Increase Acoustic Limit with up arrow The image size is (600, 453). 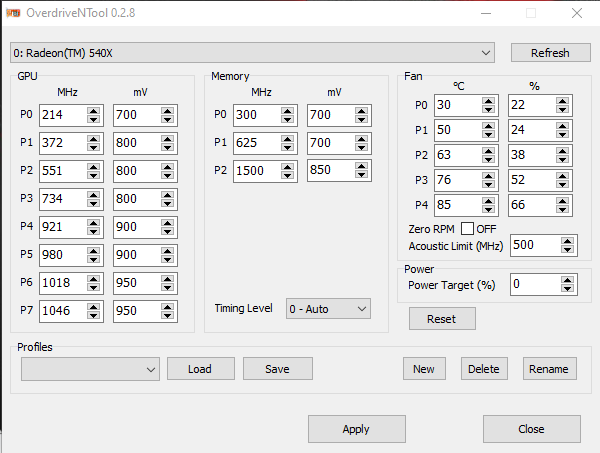(567, 241)
